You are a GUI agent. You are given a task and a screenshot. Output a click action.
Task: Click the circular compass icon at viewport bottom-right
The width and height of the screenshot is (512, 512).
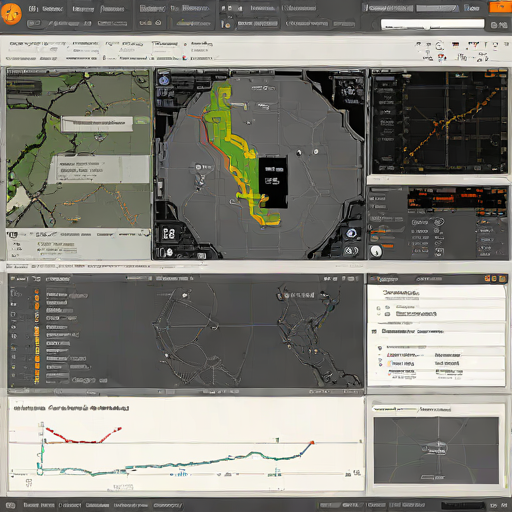(350, 251)
